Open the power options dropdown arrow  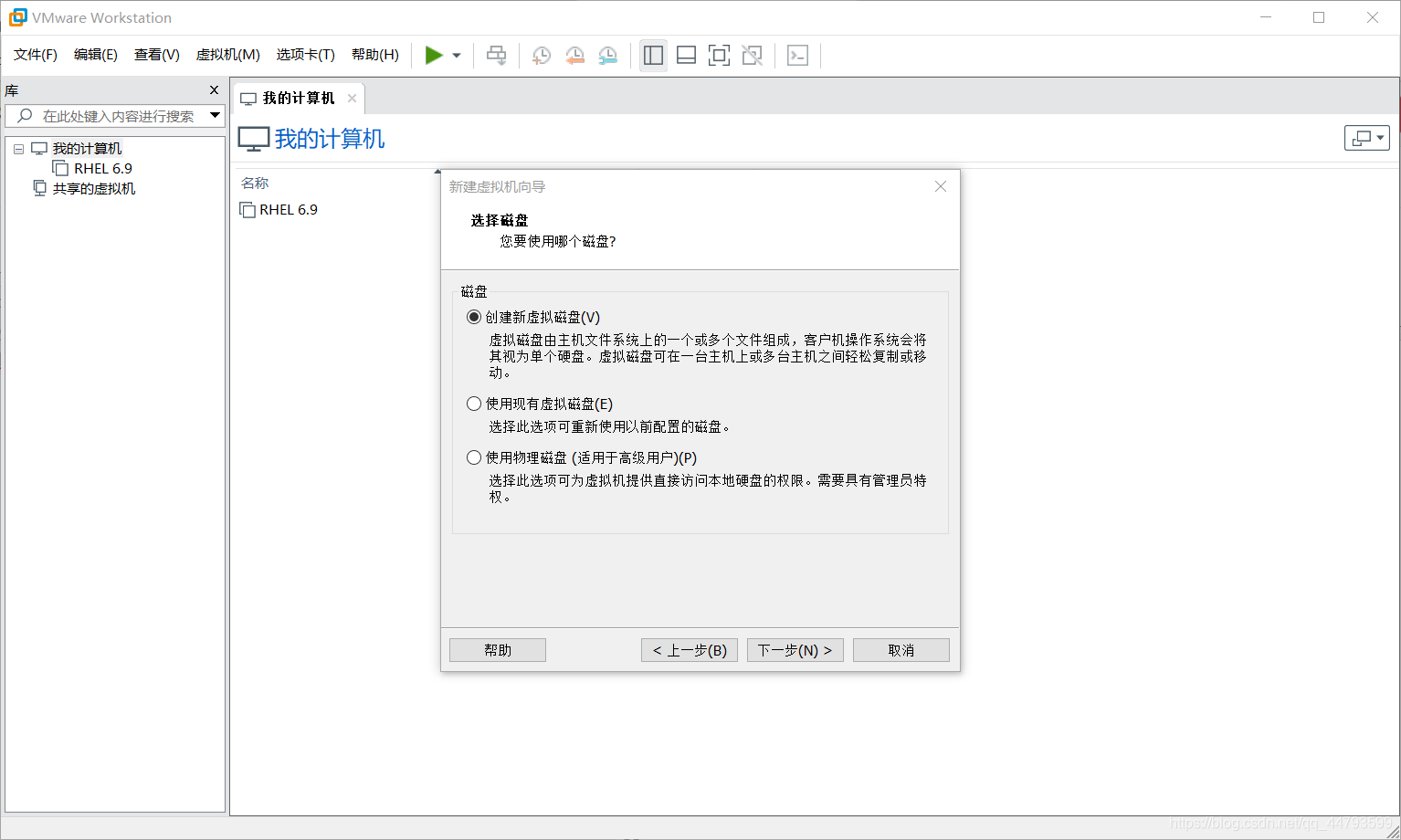click(x=455, y=55)
